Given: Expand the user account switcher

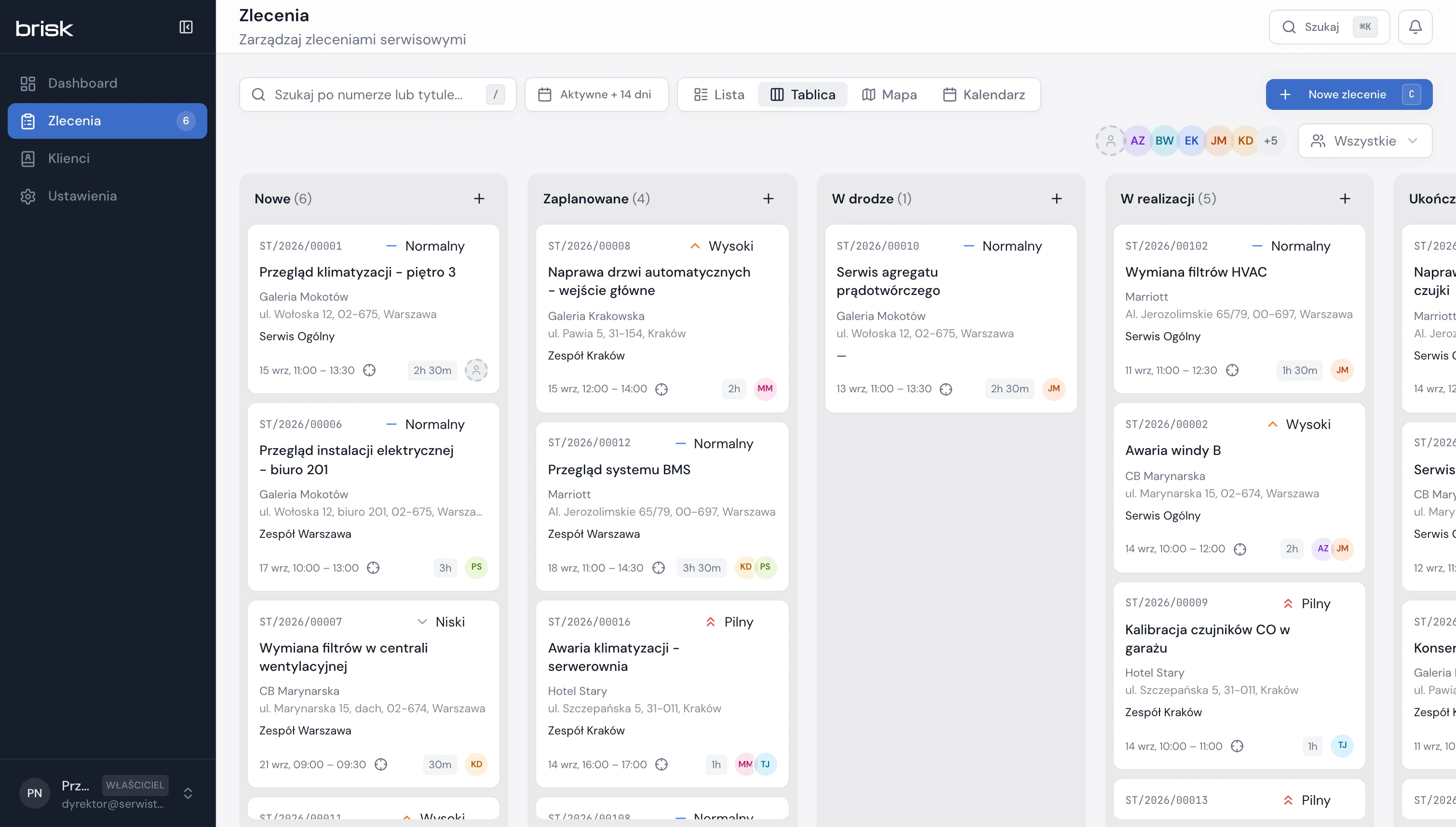Looking at the screenshot, I should (x=188, y=793).
